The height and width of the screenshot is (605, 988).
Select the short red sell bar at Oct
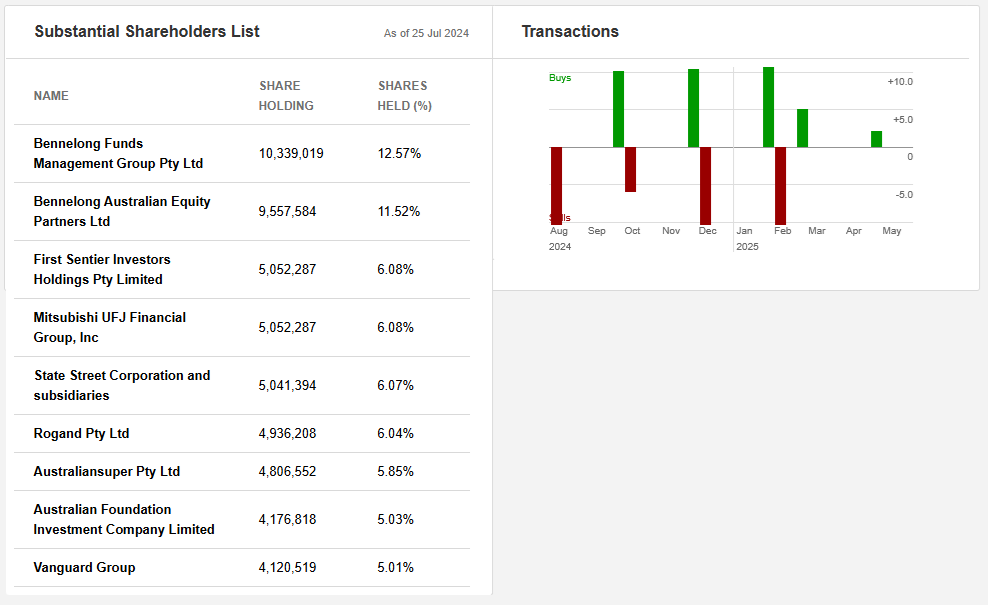pyautogui.click(x=630, y=169)
